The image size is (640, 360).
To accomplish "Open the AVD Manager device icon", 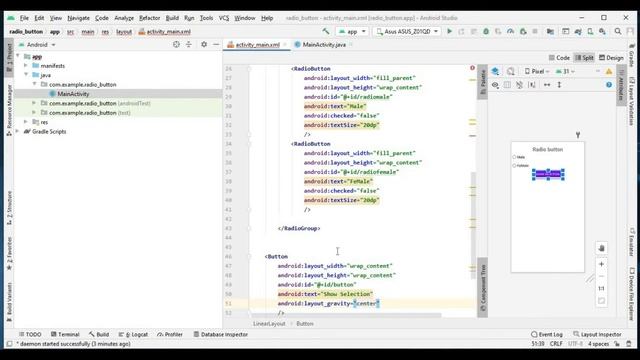I will tap(590, 31).
